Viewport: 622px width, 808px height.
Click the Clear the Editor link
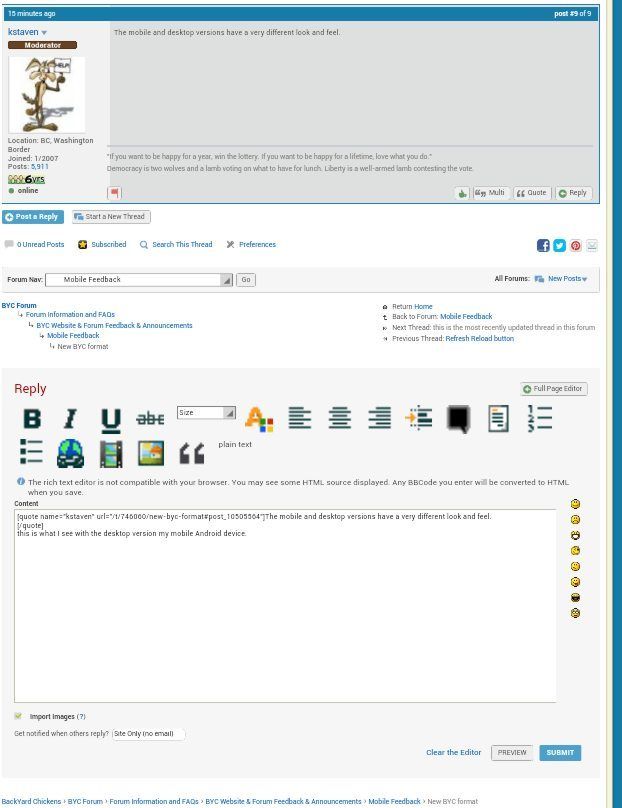(x=453, y=752)
